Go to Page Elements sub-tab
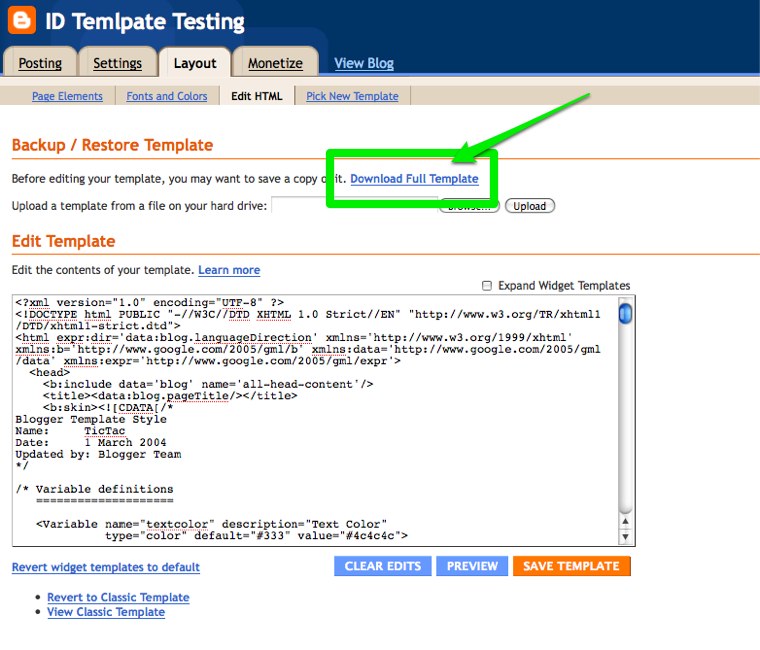This screenshot has height=650, width=760. pos(67,96)
